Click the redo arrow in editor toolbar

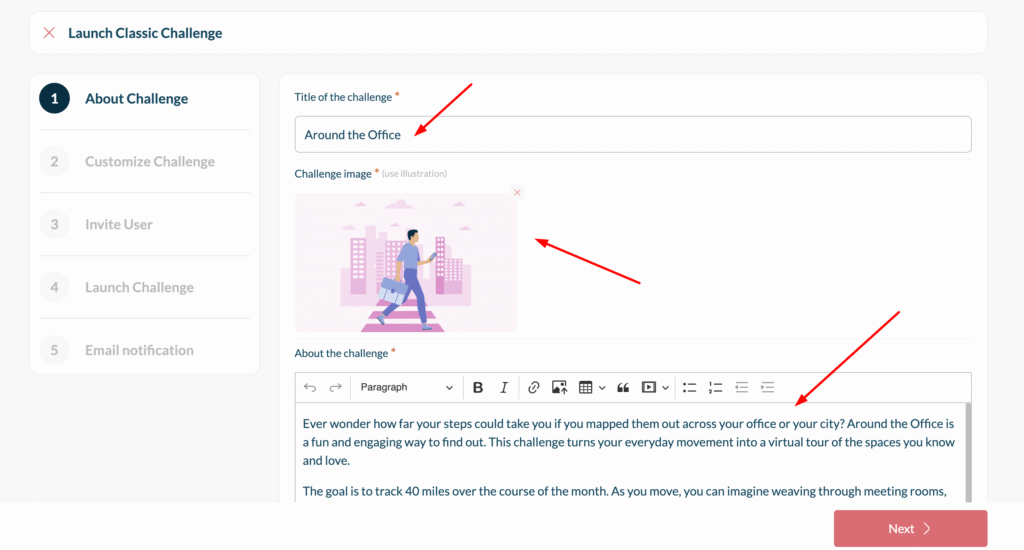tap(336, 387)
